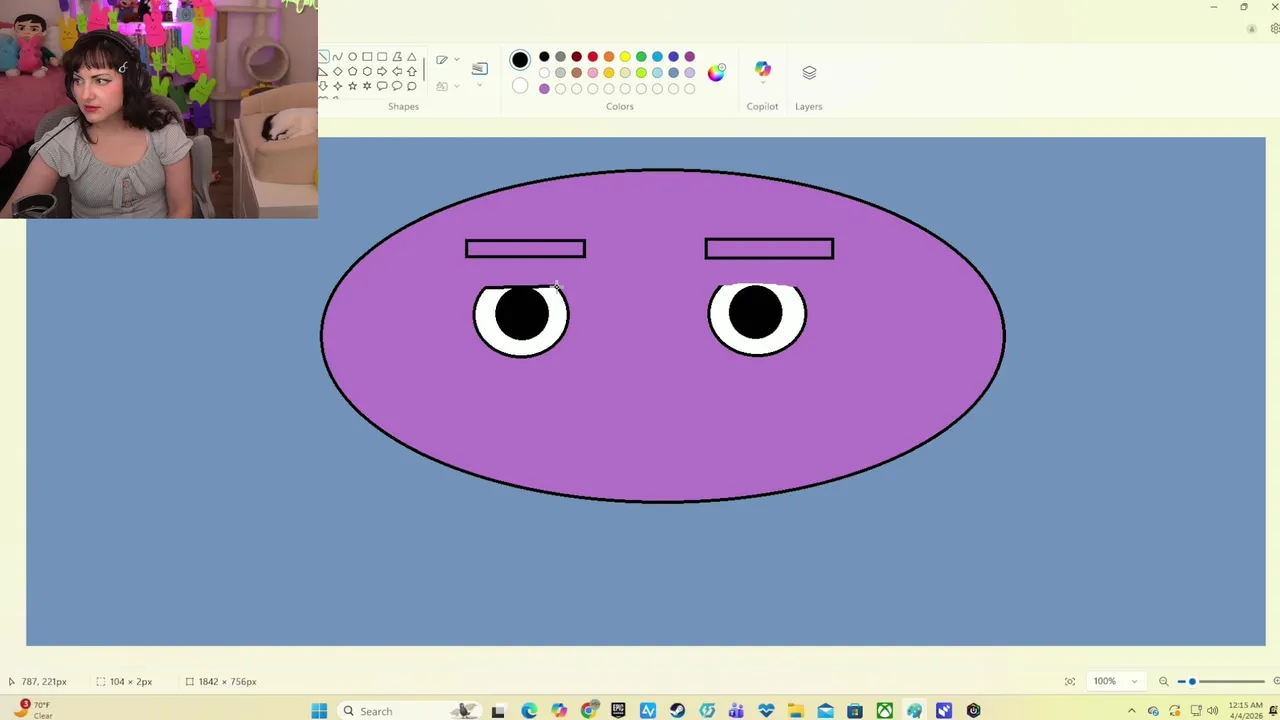Image resolution: width=1280 pixels, height=720 pixels.
Task: Click the zoom out magnifier icon
Action: click(1164, 682)
